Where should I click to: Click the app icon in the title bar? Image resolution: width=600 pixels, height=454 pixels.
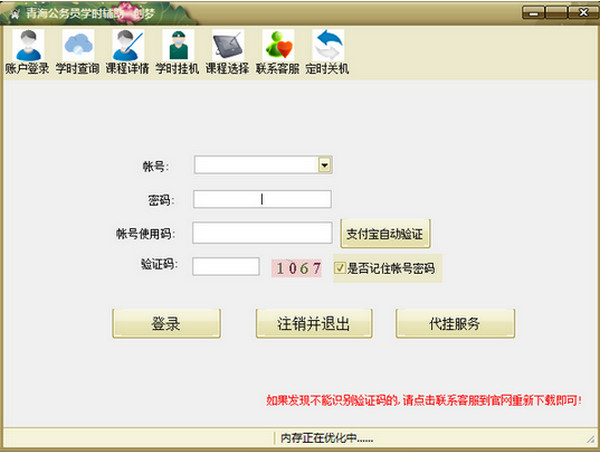(14, 13)
